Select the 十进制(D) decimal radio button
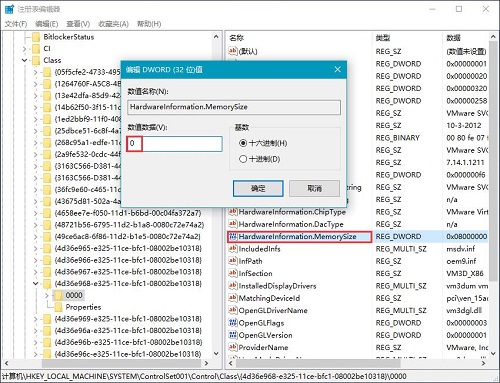Viewport: 500px width, 383px height. pos(243,159)
